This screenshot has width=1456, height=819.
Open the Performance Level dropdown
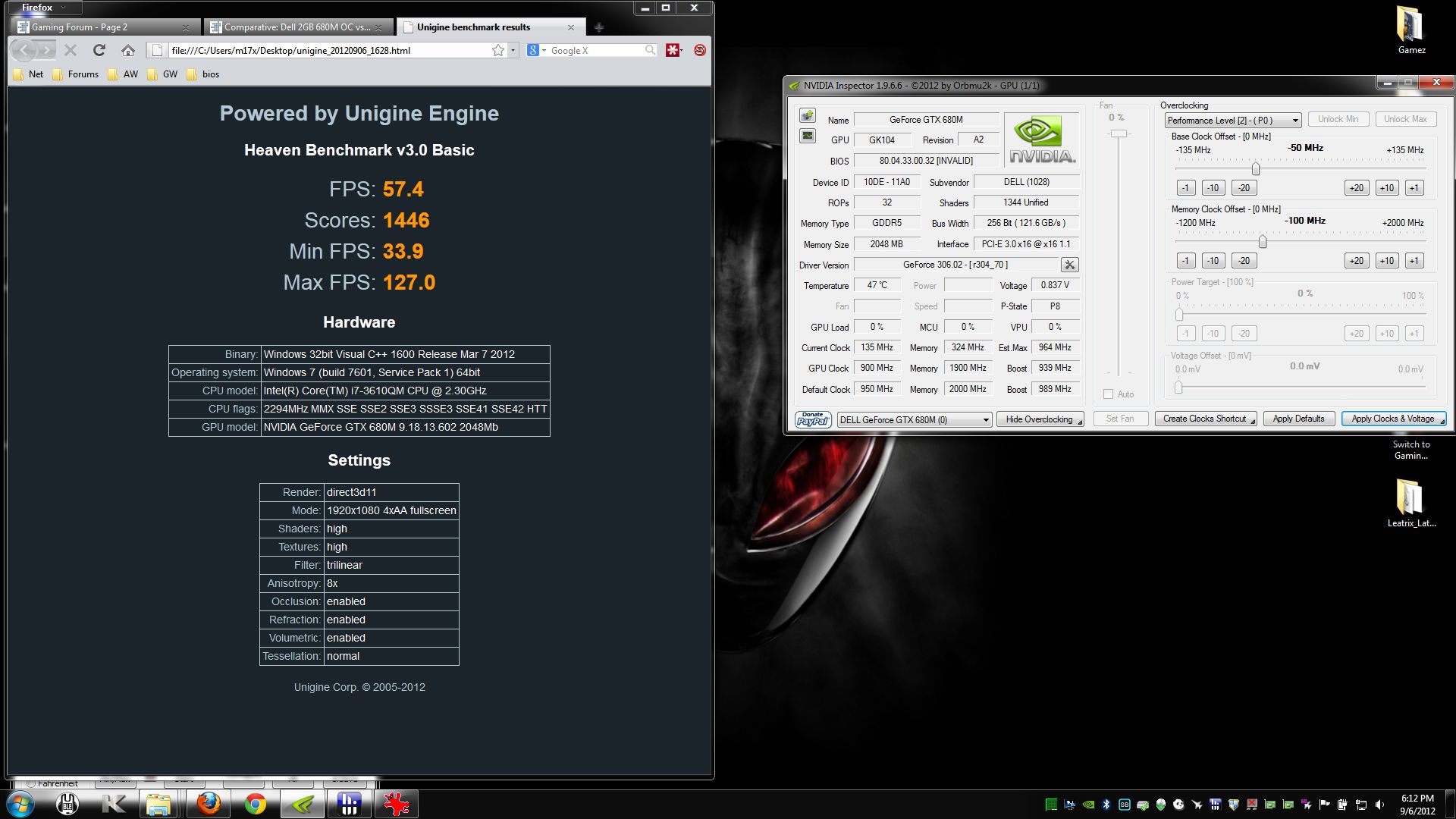[1232, 120]
